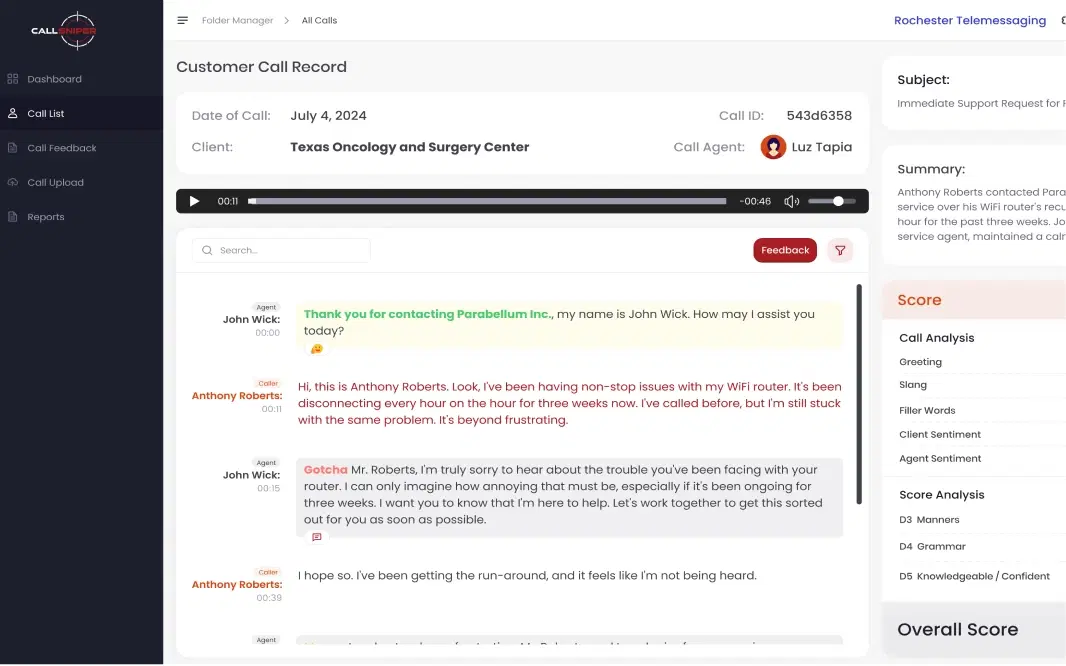This screenshot has width=1066, height=666.
Task: Click the date July 4, 2024
Action: 328,116
